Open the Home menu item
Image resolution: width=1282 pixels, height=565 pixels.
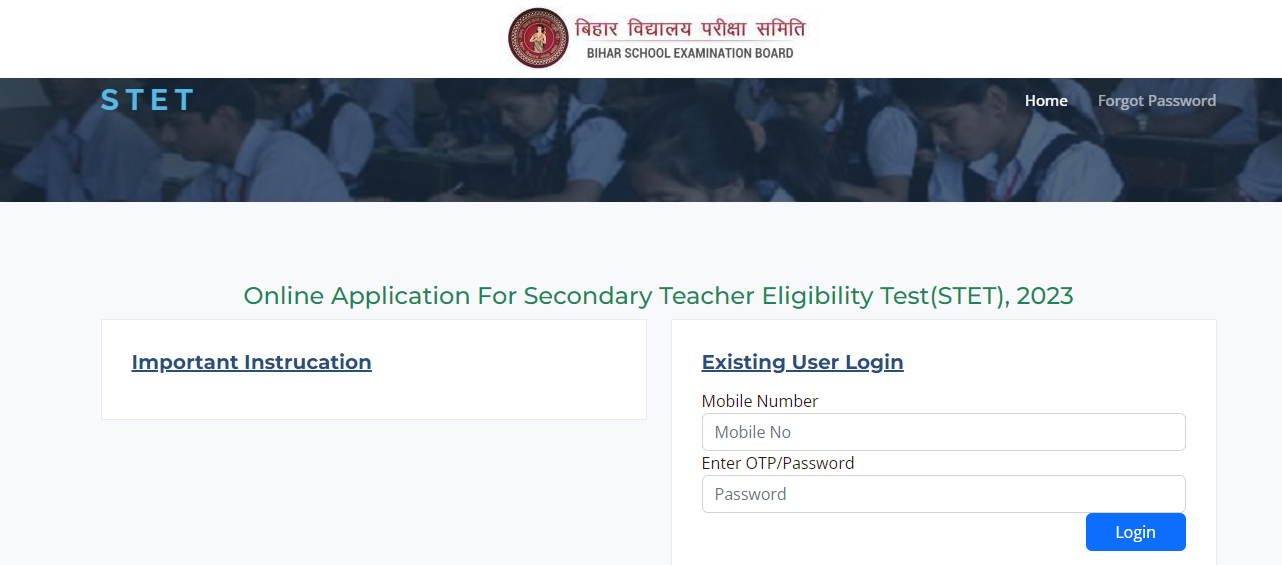pyautogui.click(x=1046, y=100)
